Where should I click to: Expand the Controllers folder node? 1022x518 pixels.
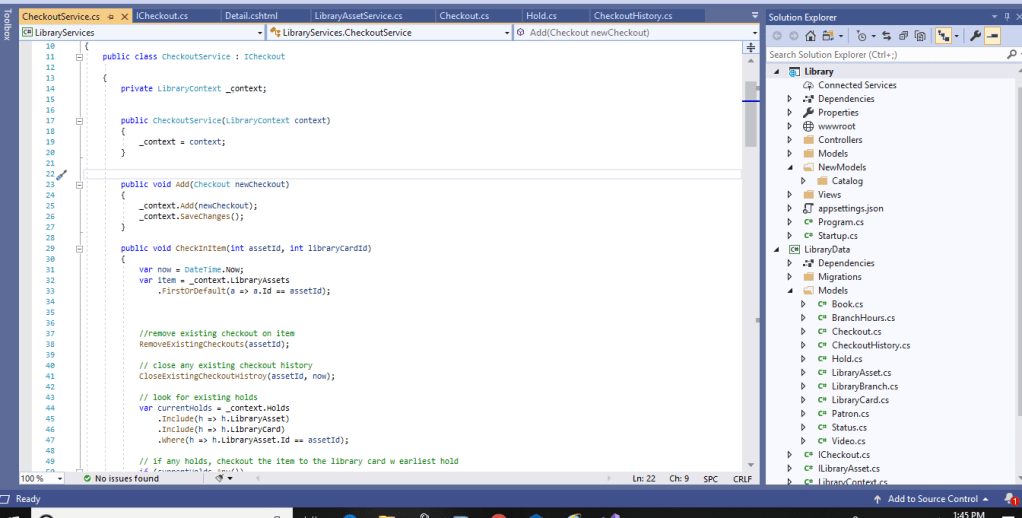pos(789,140)
